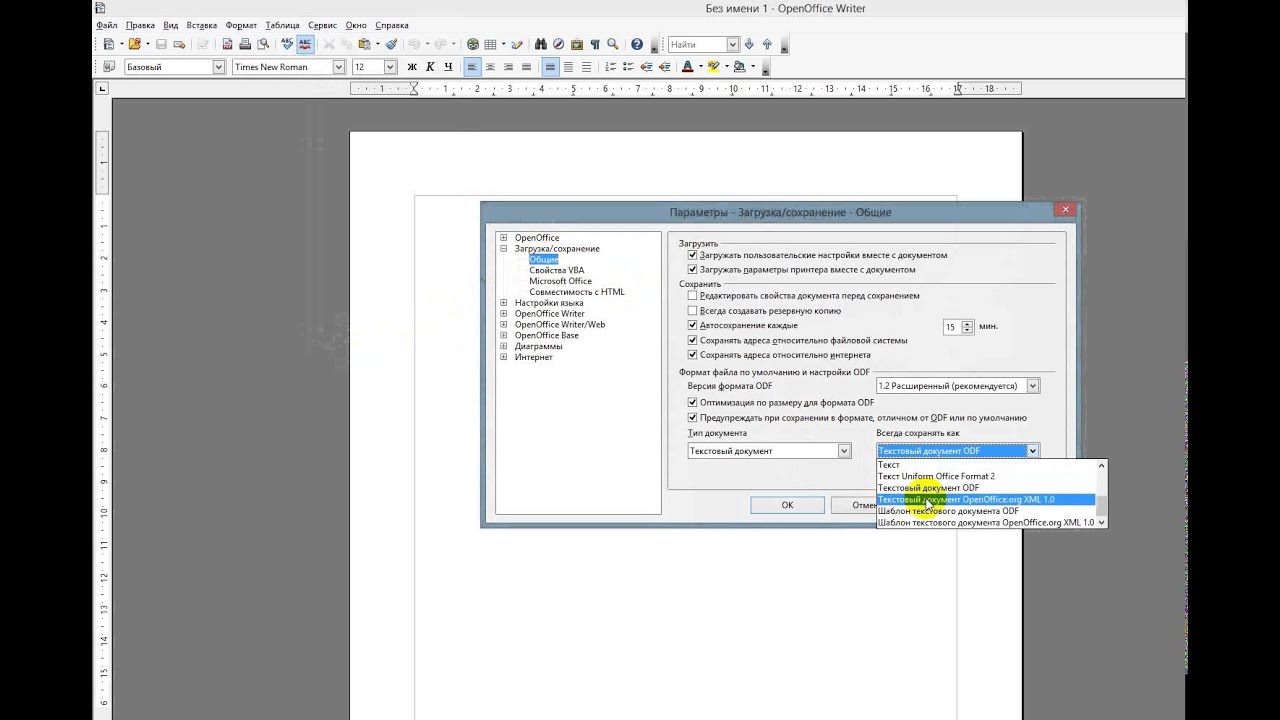This screenshot has height=720, width=1280.
Task: Click the Bold Ж formatting icon
Action: [x=412, y=67]
